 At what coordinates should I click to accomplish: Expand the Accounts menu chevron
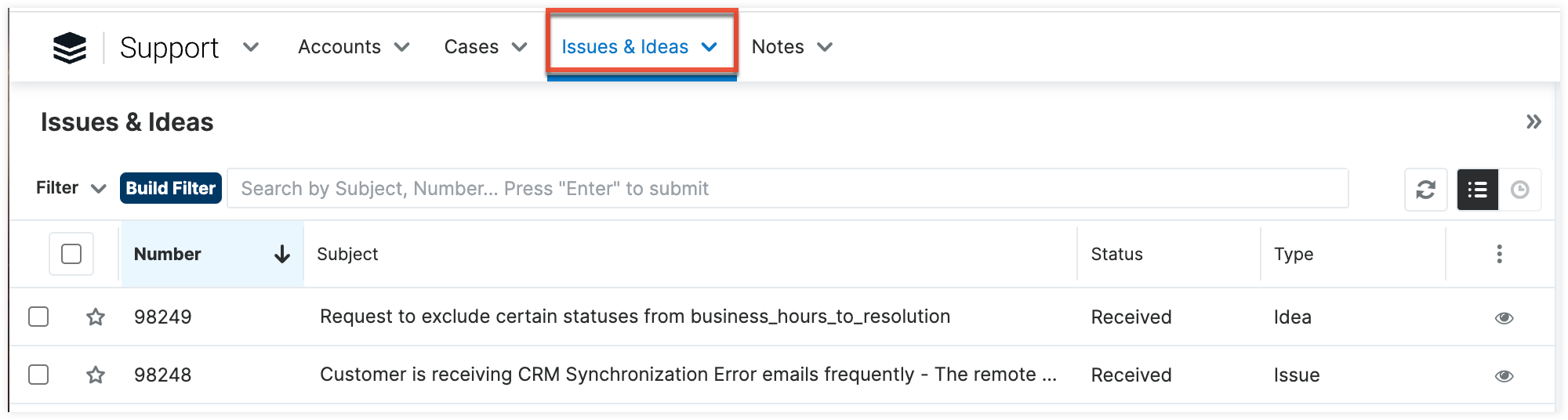pos(402,47)
